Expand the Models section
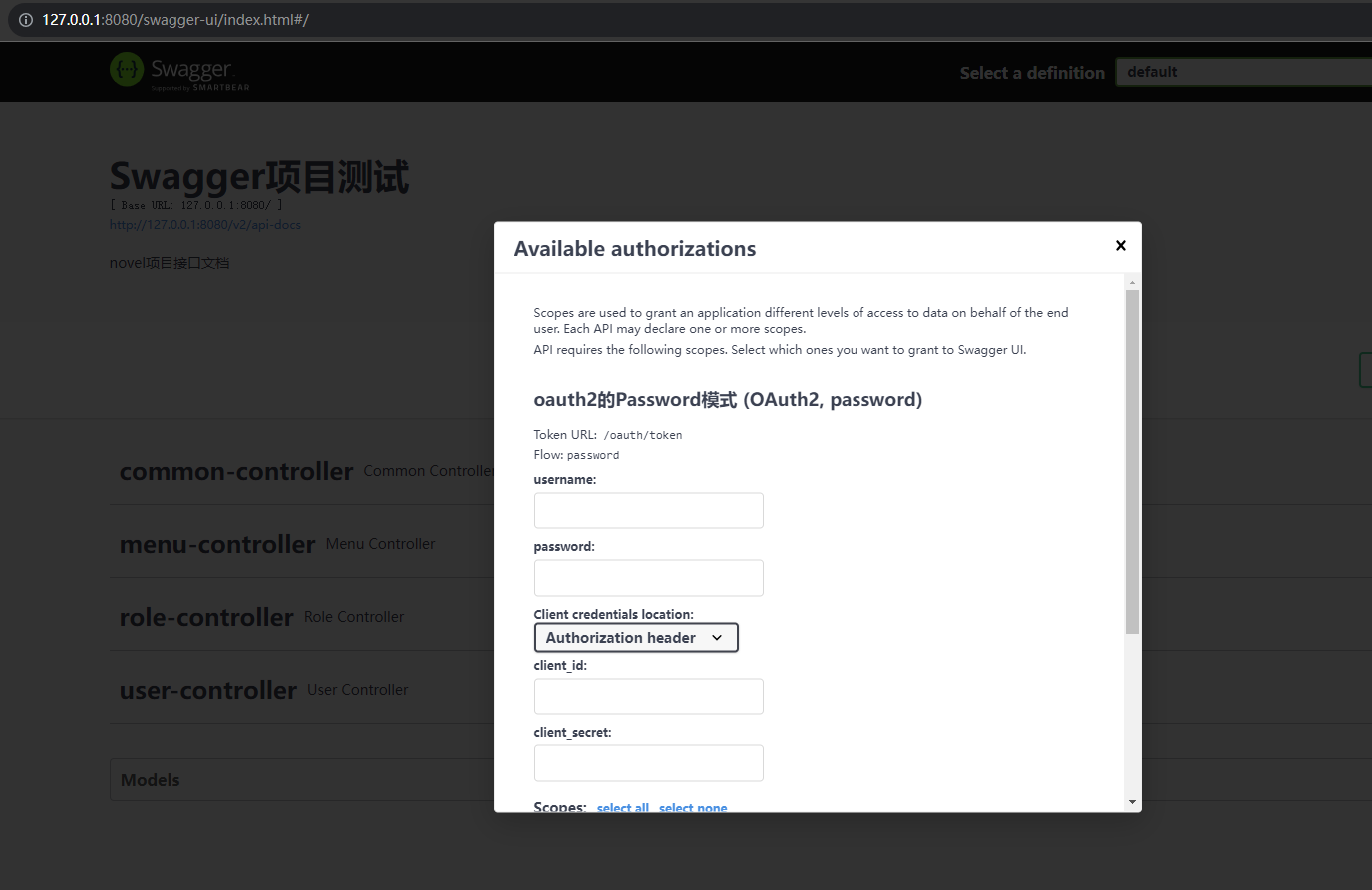The width and height of the screenshot is (1372, 890). [151, 780]
